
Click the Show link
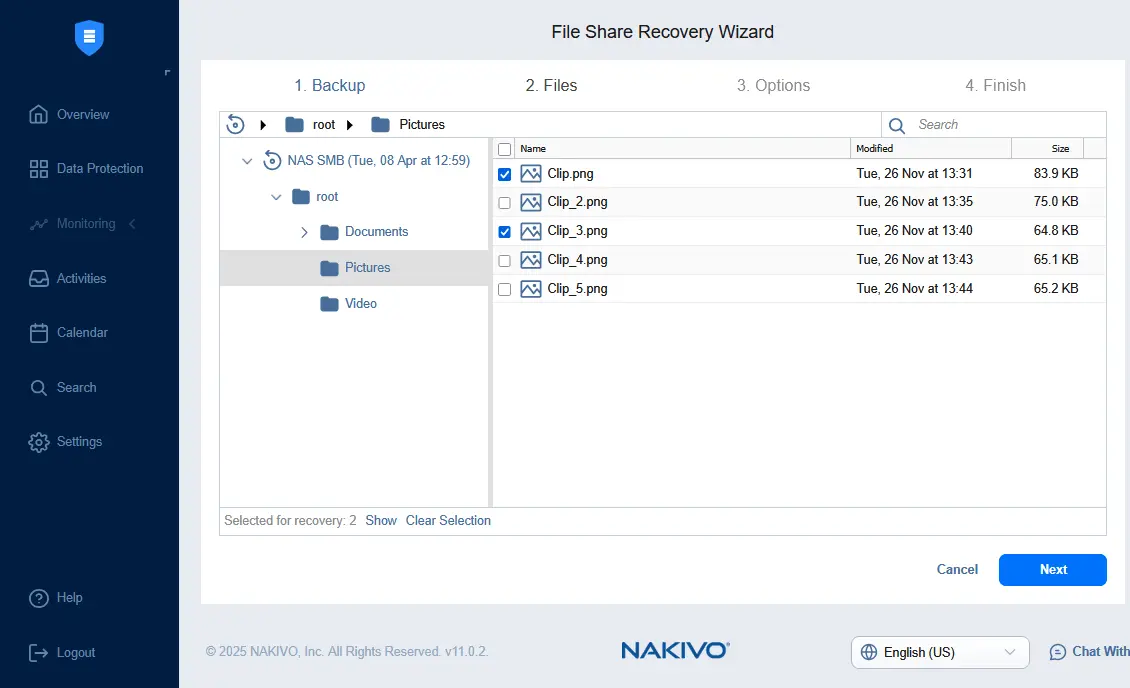tap(381, 521)
